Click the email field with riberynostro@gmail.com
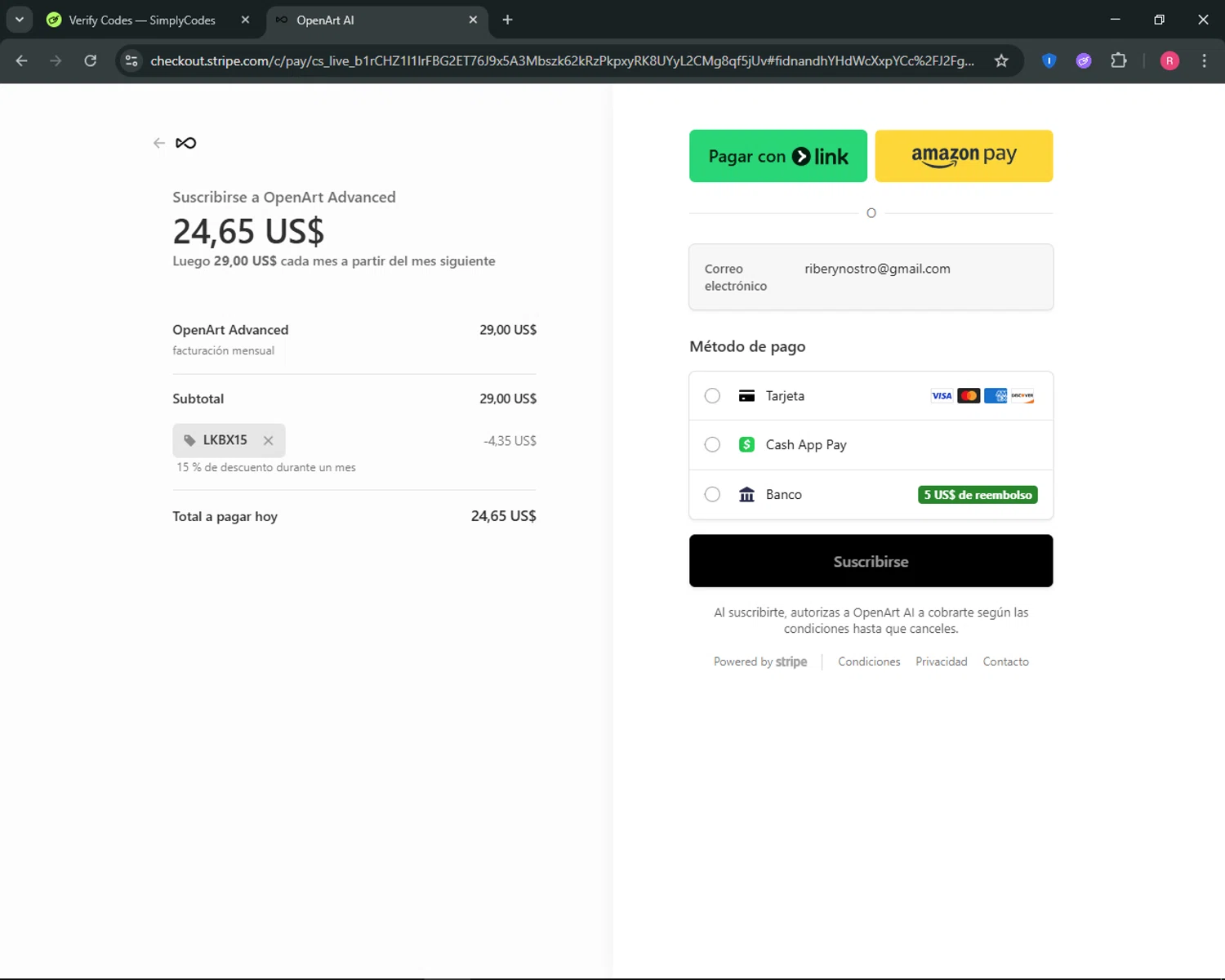 click(x=871, y=277)
